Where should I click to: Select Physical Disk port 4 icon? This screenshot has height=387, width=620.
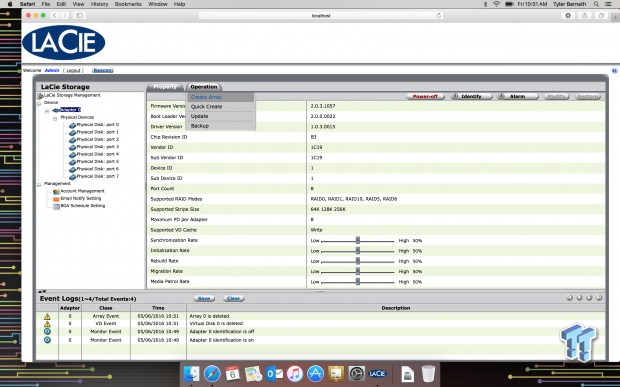click(72, 155)
